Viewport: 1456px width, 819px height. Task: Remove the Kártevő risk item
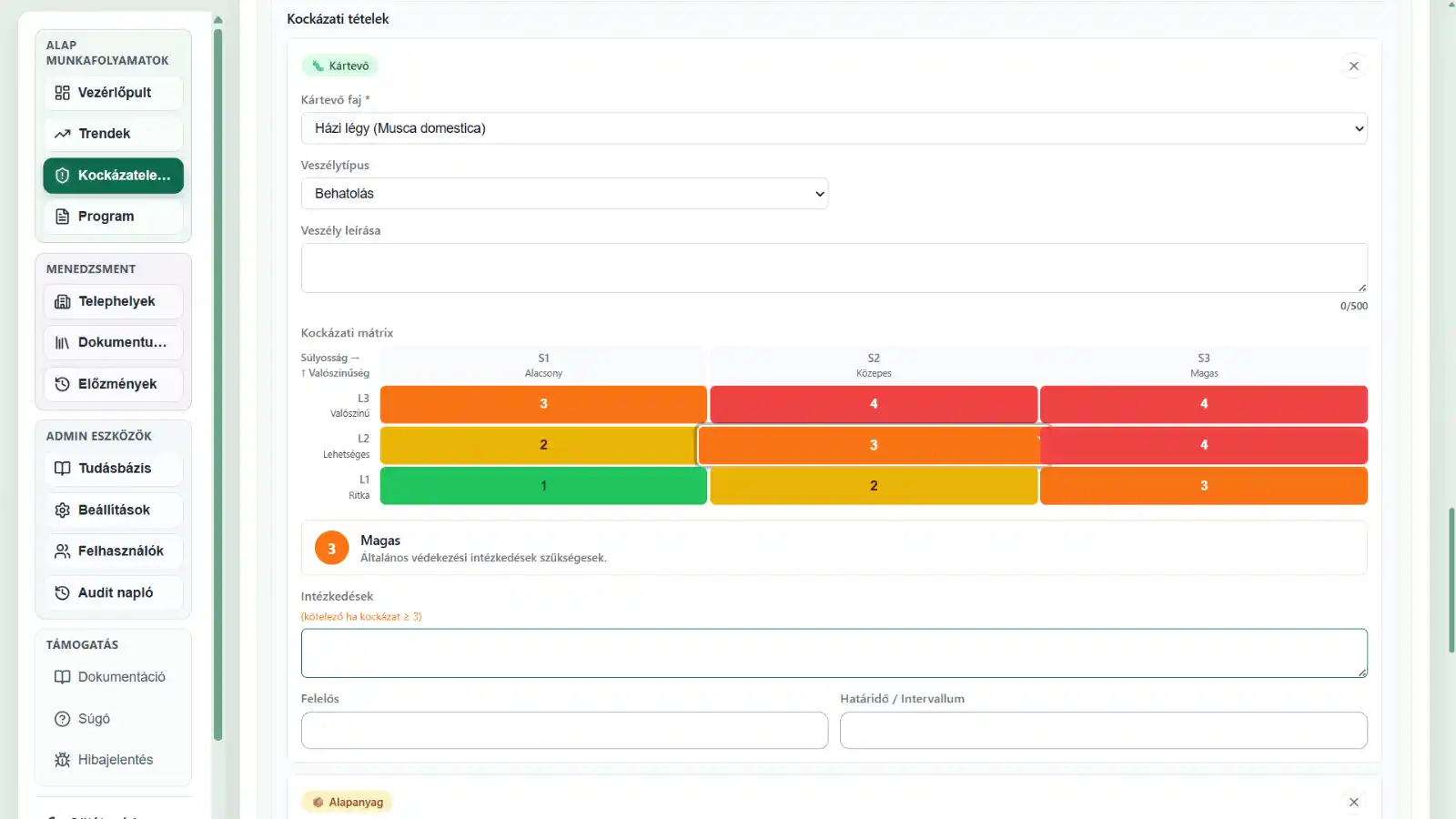(1353, 66)
